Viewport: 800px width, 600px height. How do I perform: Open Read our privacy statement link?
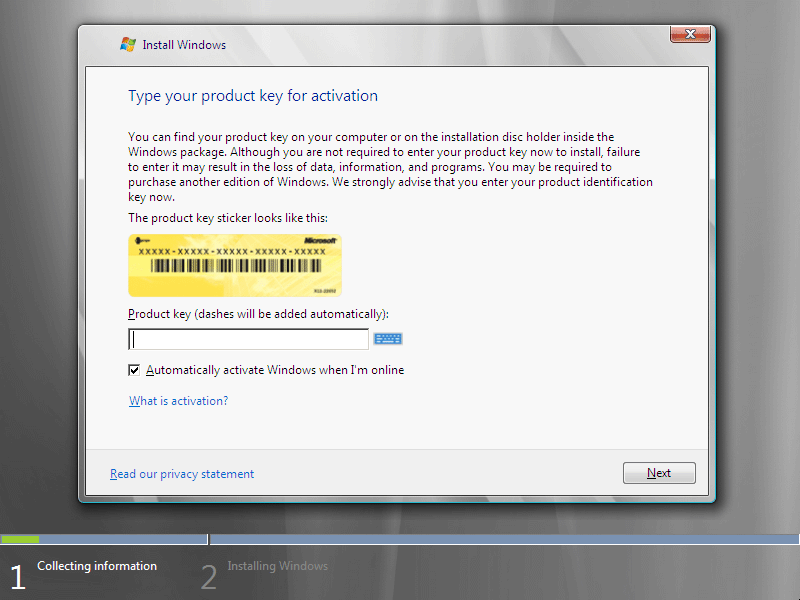[x=182, y=474]
